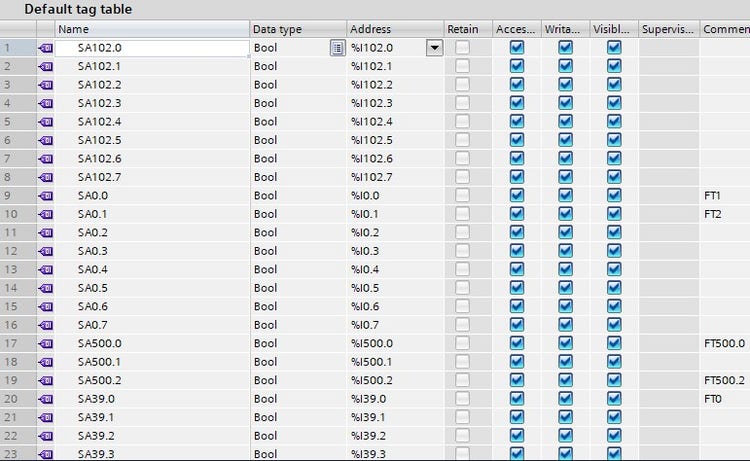Click the tag icon beside SA500.0

[x=45, y=344]
